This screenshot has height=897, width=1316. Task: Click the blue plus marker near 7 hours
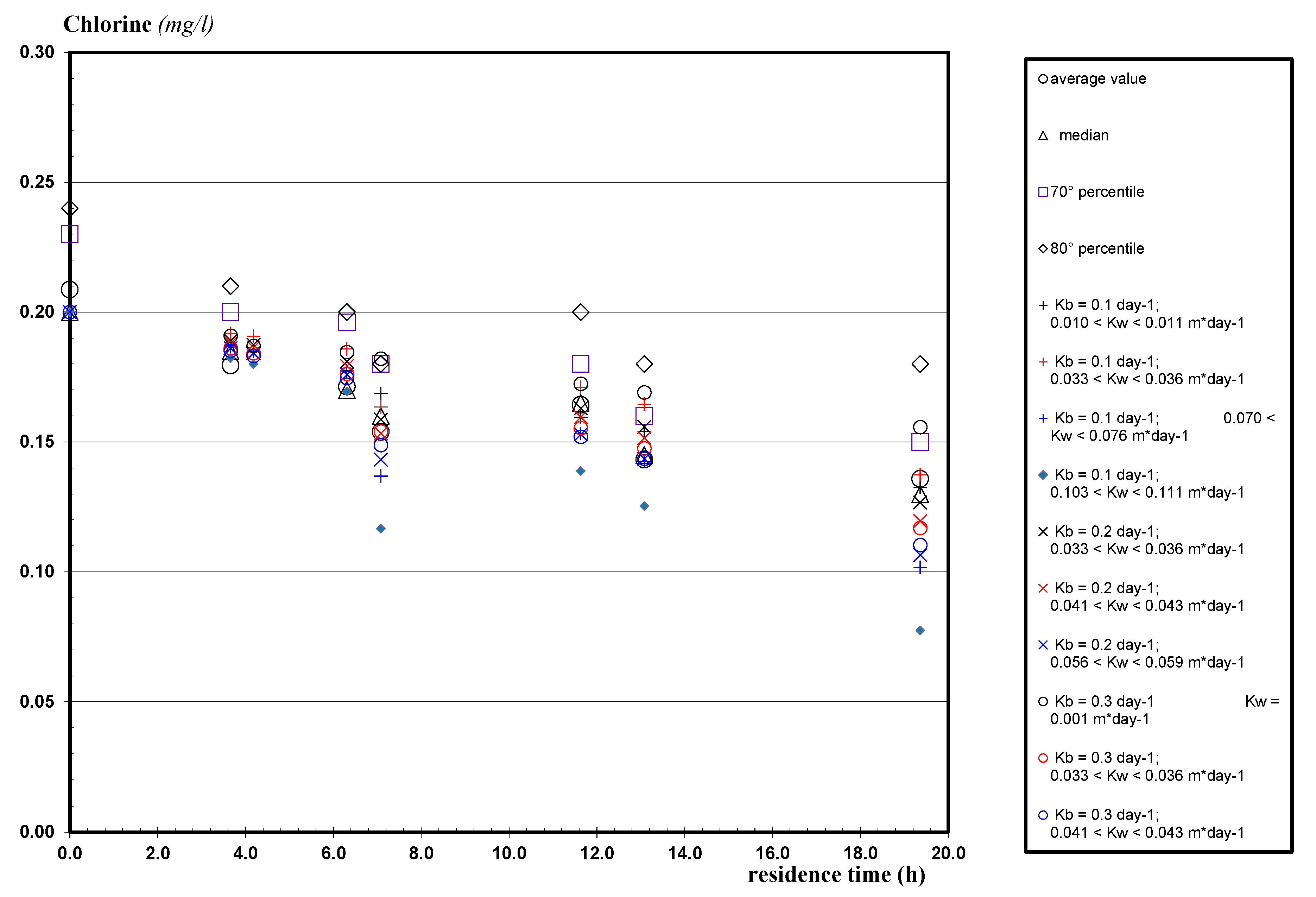(x=381, y=476)
